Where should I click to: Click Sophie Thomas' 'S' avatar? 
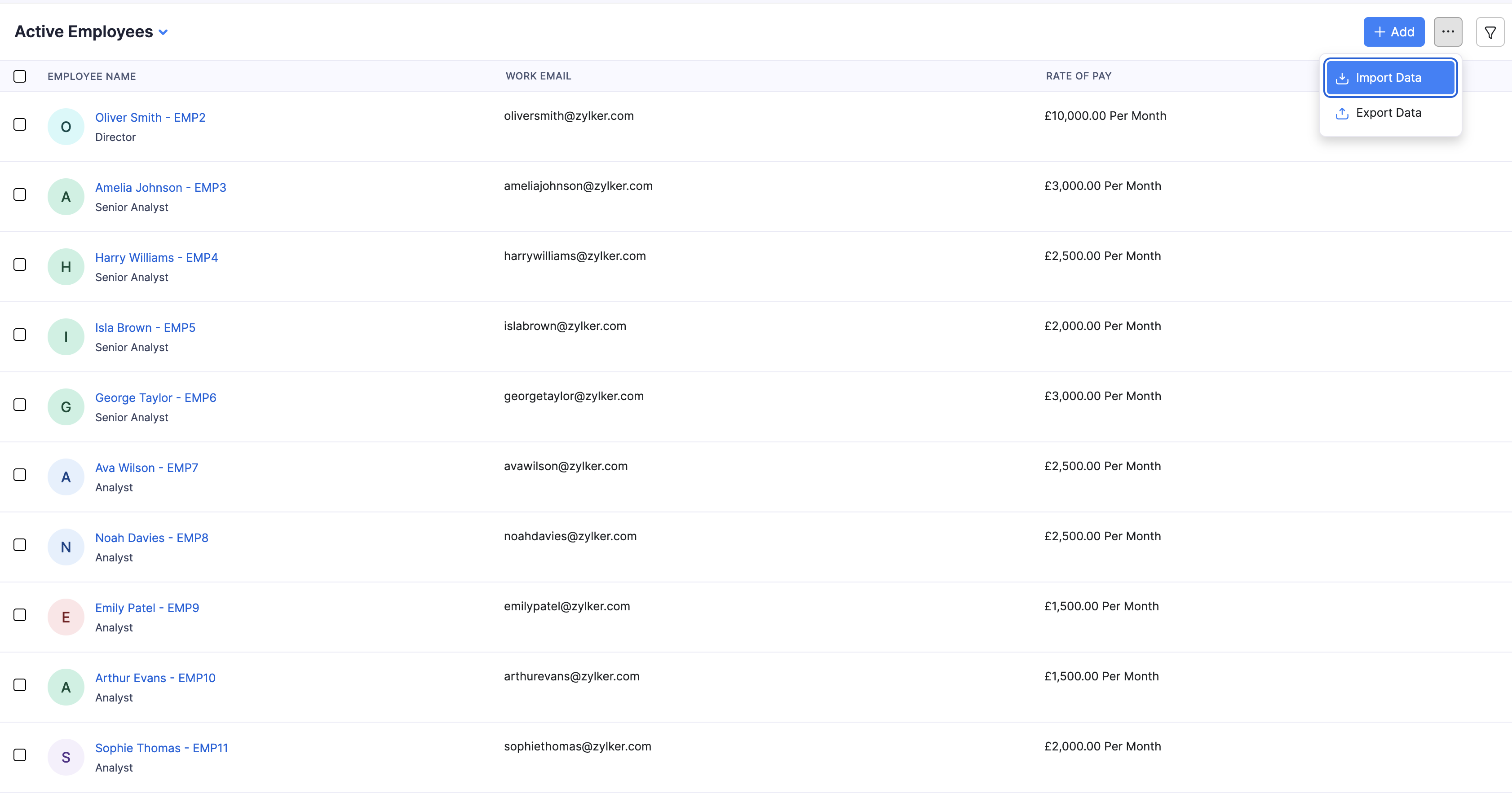click(x=66, y=757)
